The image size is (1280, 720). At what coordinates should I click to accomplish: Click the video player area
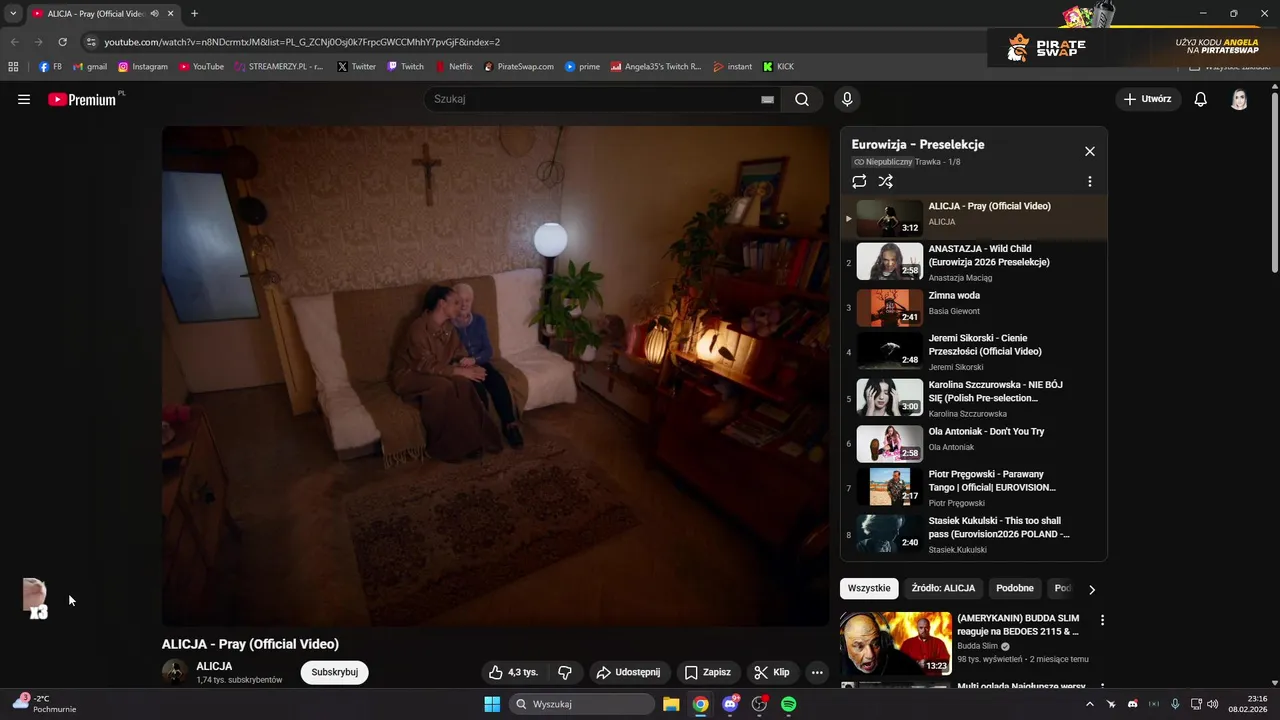pyautogui.click(x=495, y=376)
